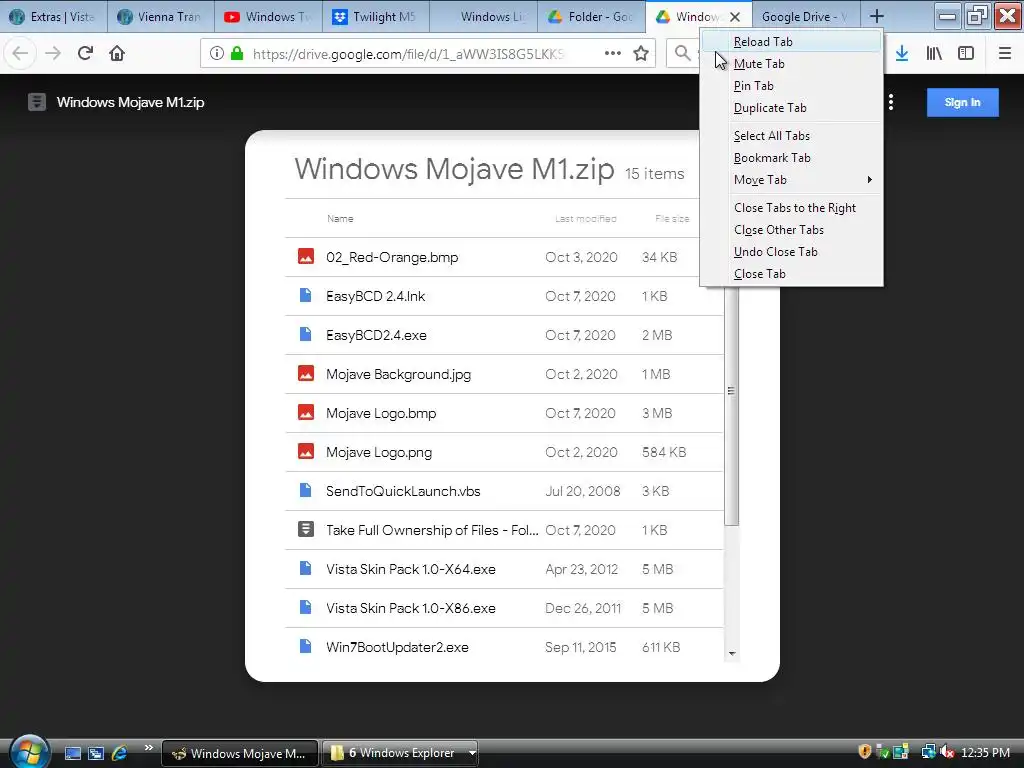The width and height of the screenshot is (1024, 768).
Task: Open the Windows Start orb
Action: (29, 751)
